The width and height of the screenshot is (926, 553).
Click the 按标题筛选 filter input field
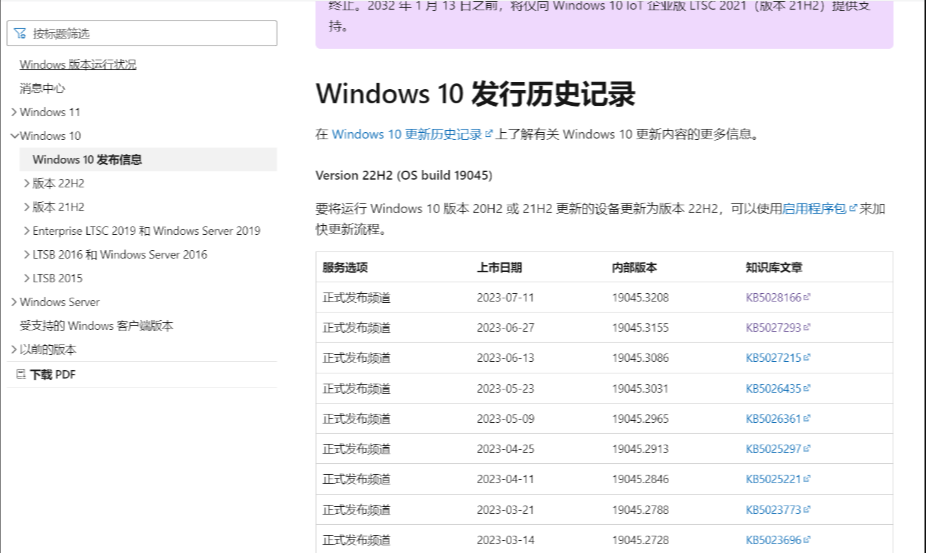[x=142, y=33]
